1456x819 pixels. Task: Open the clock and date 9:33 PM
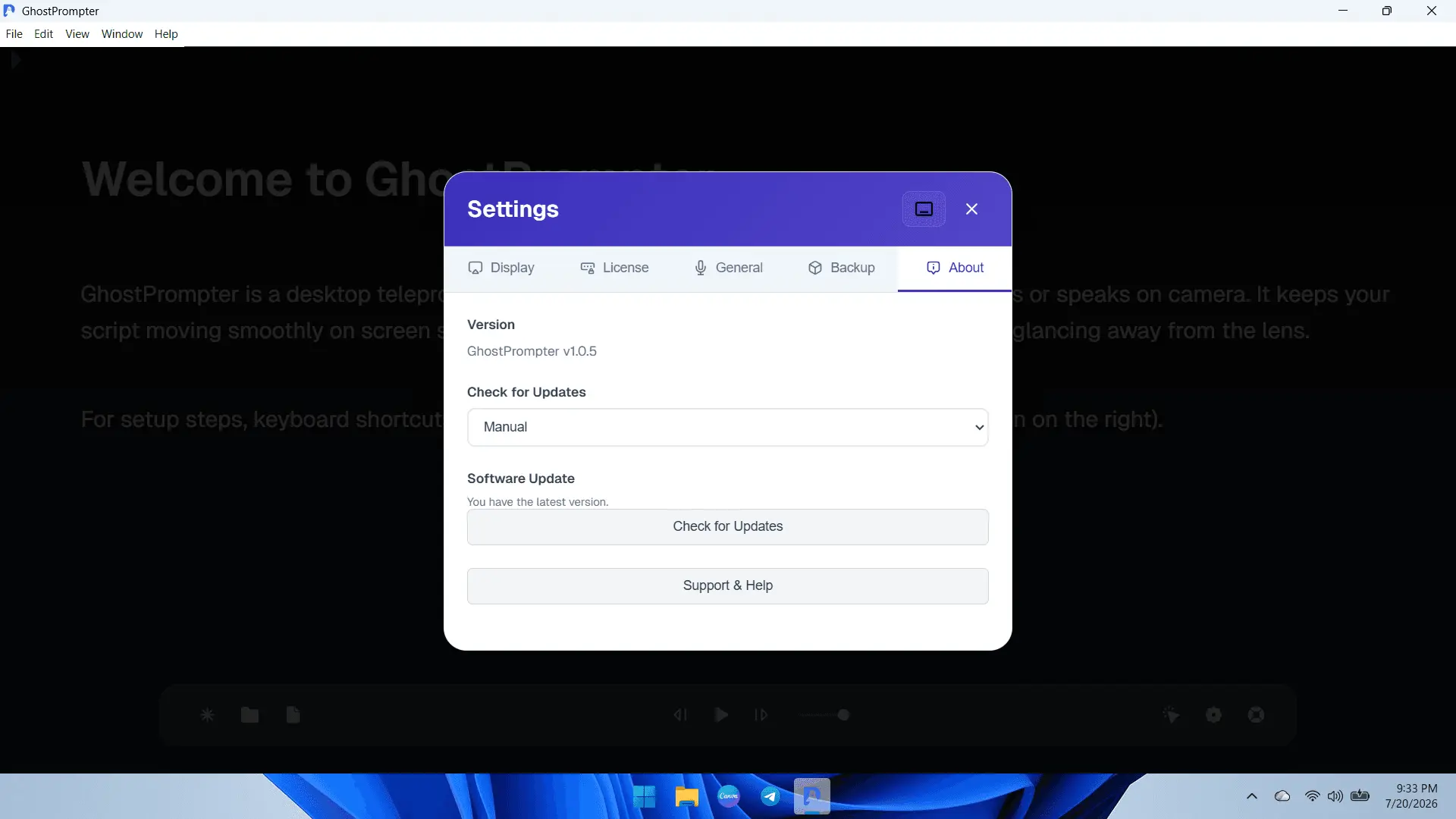[1411, 796]
